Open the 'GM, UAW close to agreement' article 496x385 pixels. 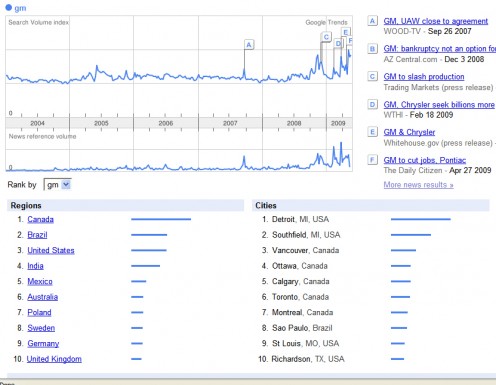(x=435, y=21)
